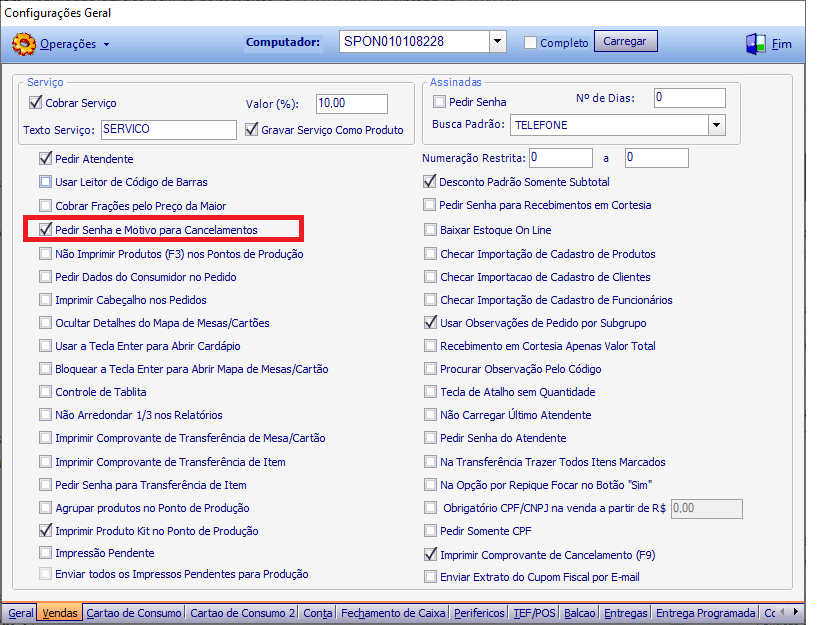Click the Operações gear icon
Viewport: 819px width, 625px height.
click(24, 44)
